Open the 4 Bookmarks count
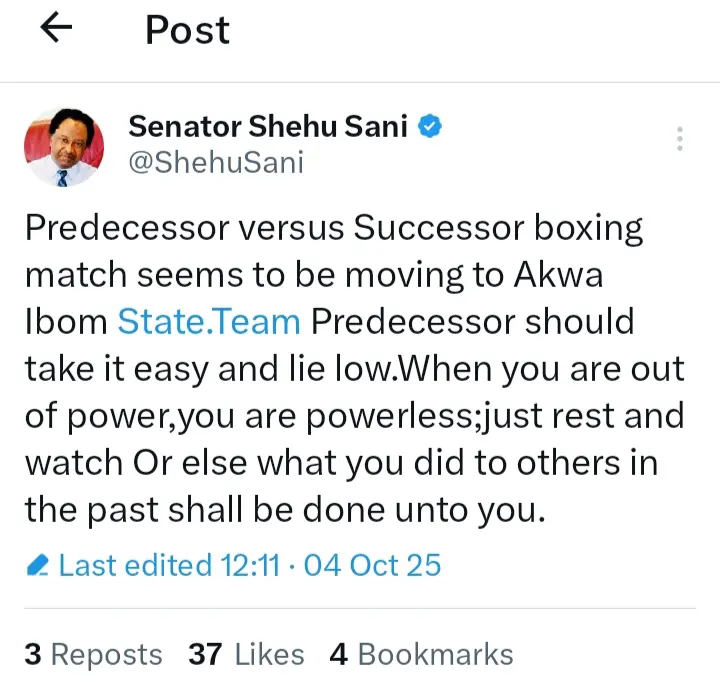The image size is (720, 693). click(421, 654)
